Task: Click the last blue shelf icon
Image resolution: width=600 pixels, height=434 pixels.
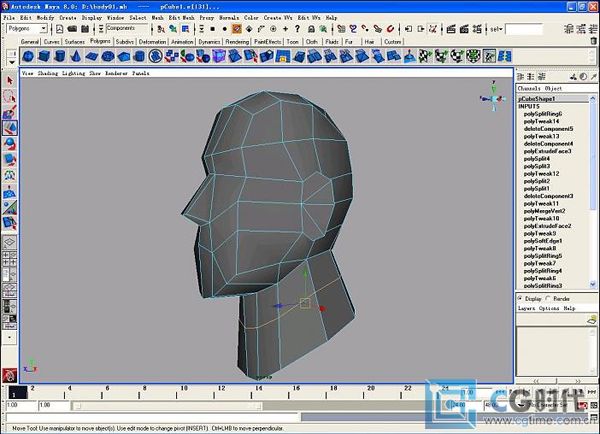Action: tap(505, 57)
